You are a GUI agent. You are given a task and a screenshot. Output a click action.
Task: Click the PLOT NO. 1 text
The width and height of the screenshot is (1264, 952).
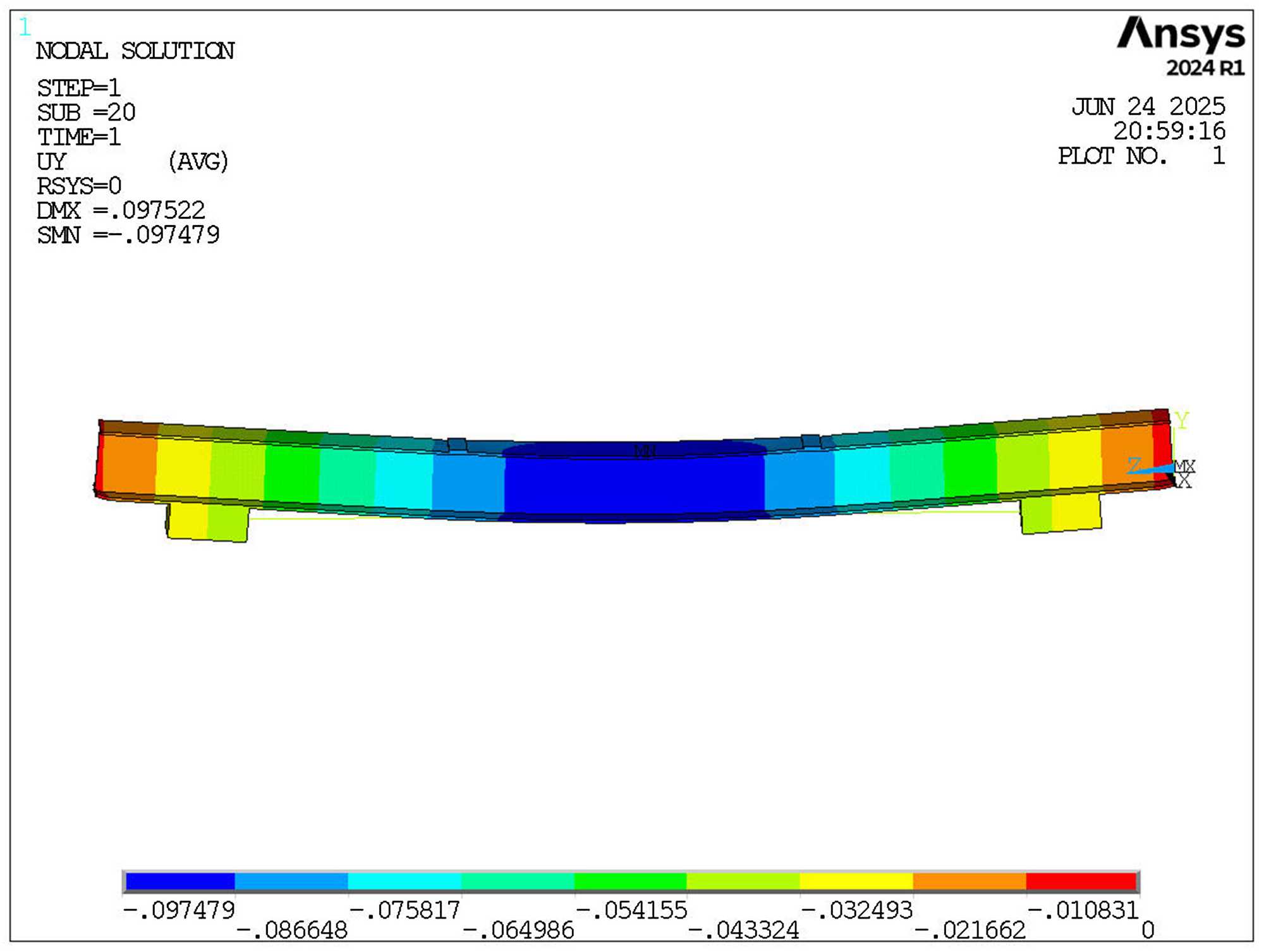(x=1141, y=156)
